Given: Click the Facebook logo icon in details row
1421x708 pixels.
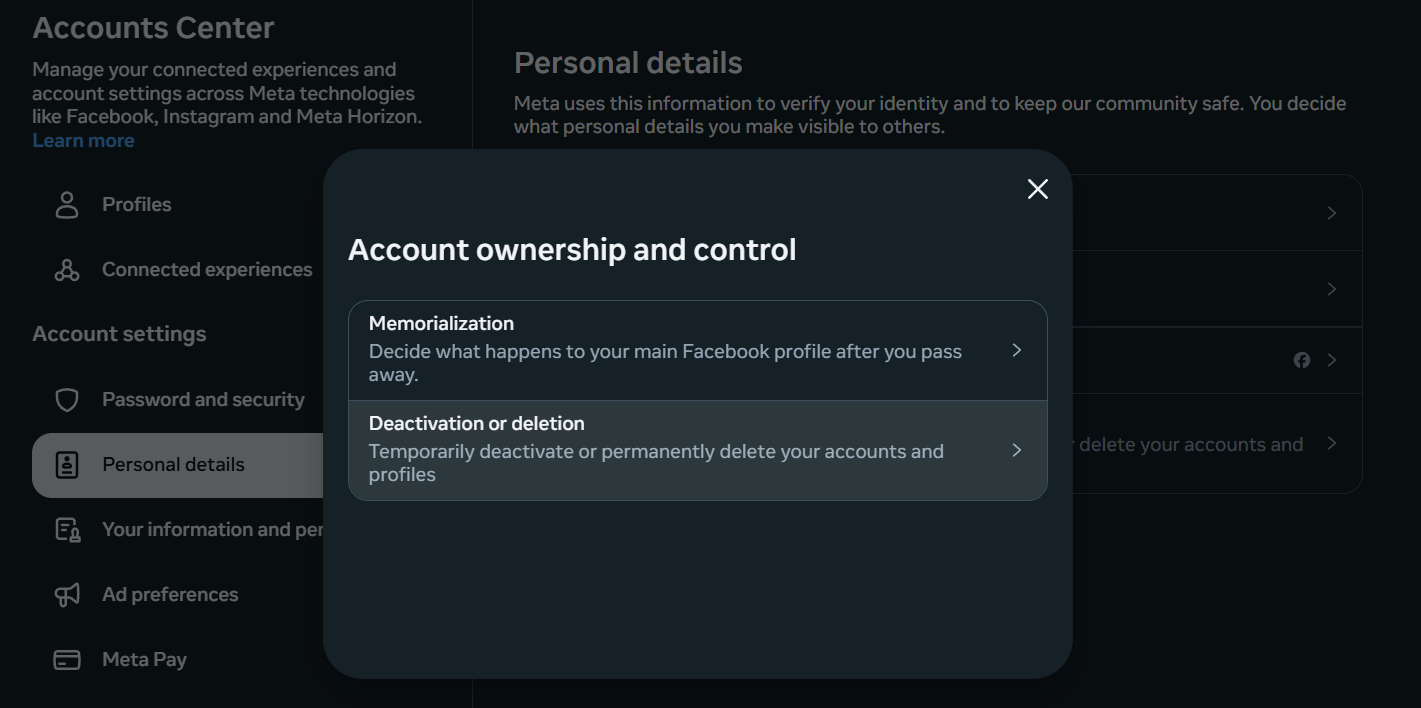Looking at the screenshot, I should click(1302, 360).
